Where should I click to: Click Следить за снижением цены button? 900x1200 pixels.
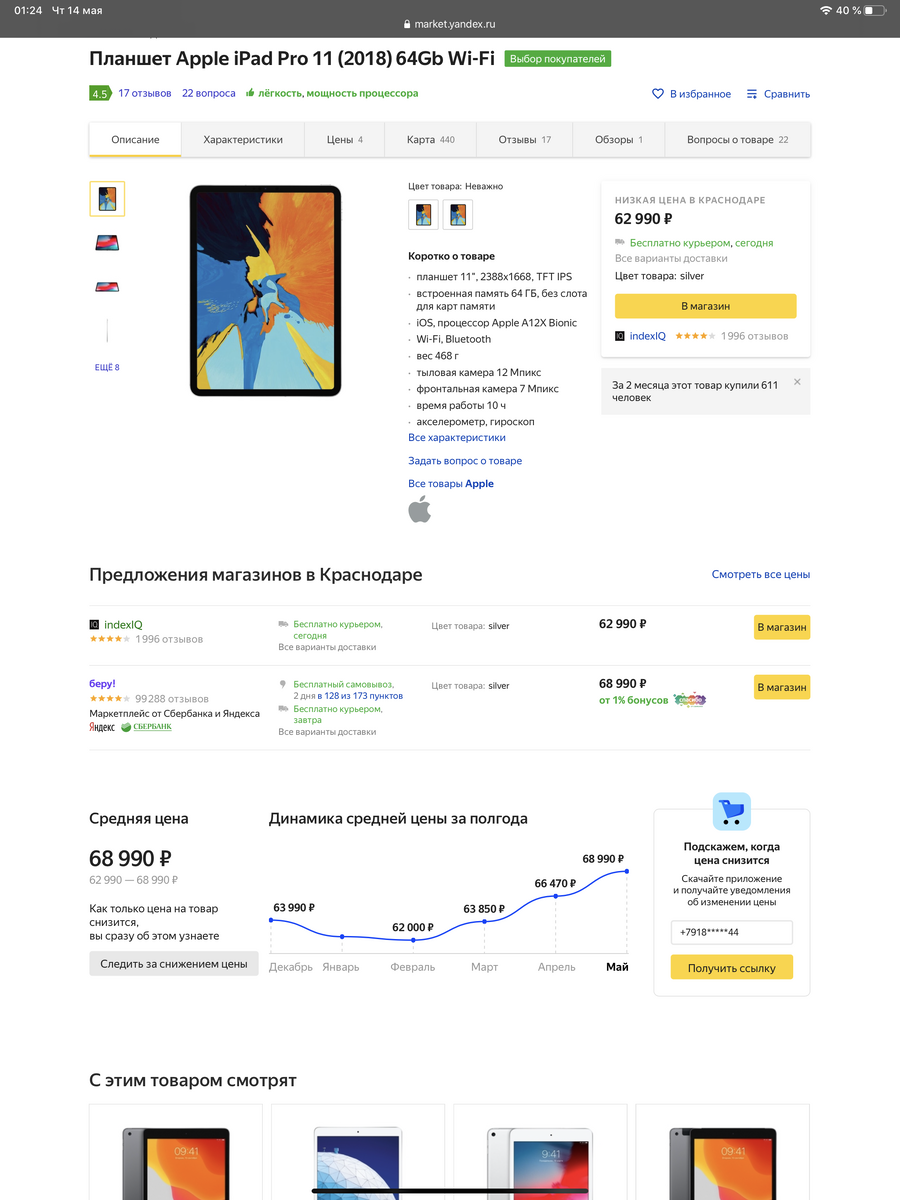174,964
